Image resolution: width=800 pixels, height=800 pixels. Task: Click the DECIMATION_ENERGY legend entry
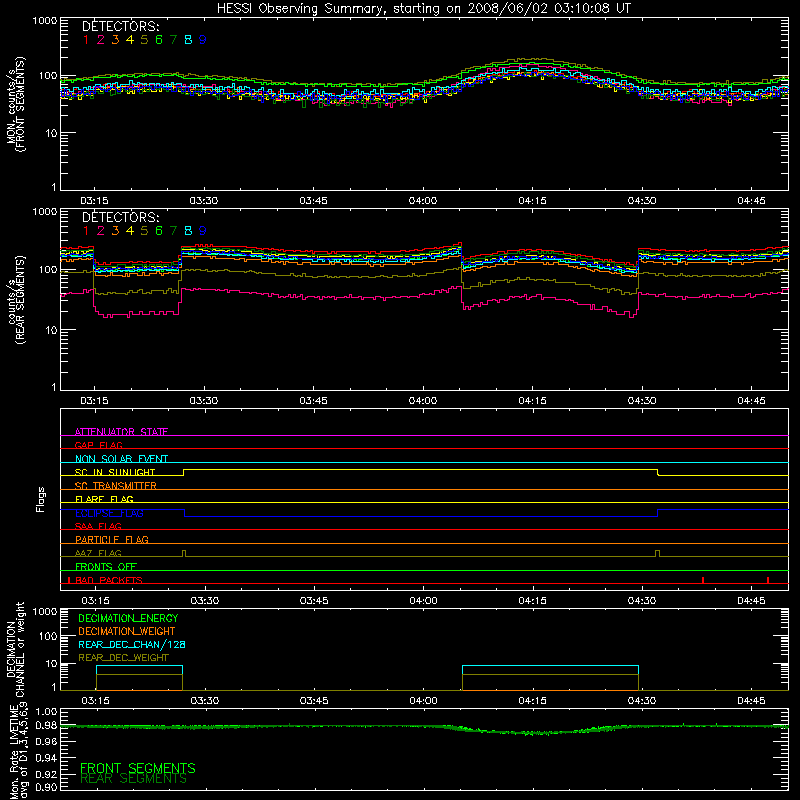click(x=128, y=618)
